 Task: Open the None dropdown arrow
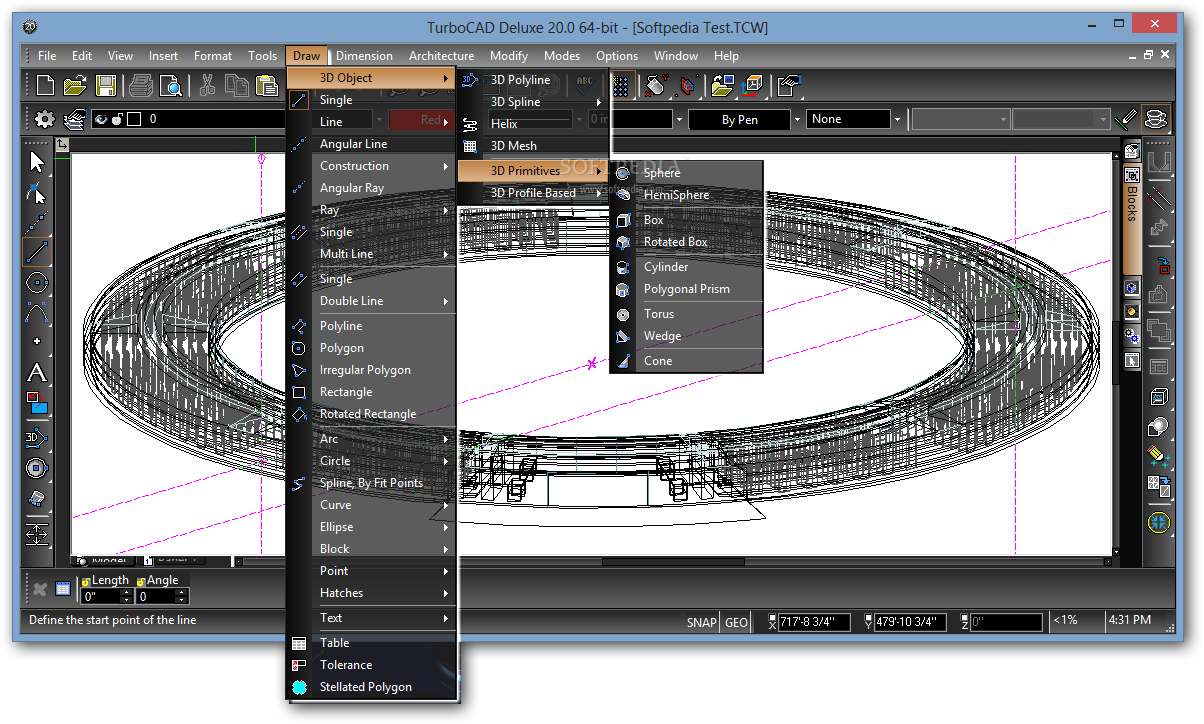click(x=897, y=119)
